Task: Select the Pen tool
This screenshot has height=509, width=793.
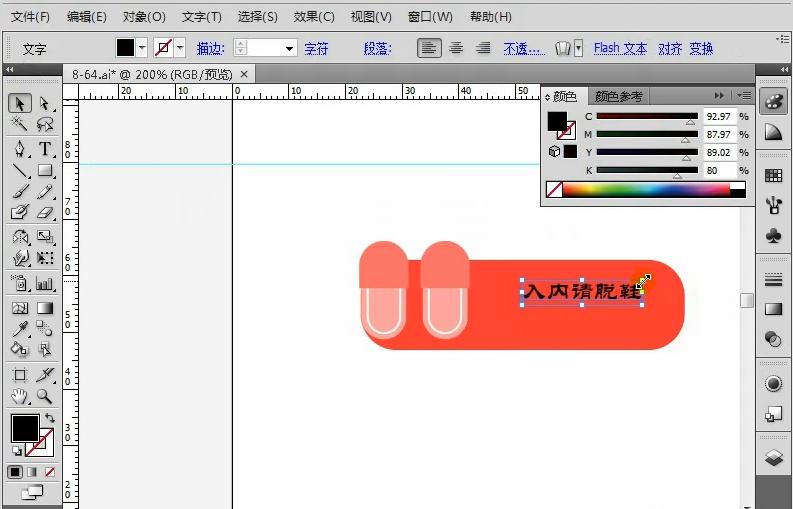Action: point(20,149)
